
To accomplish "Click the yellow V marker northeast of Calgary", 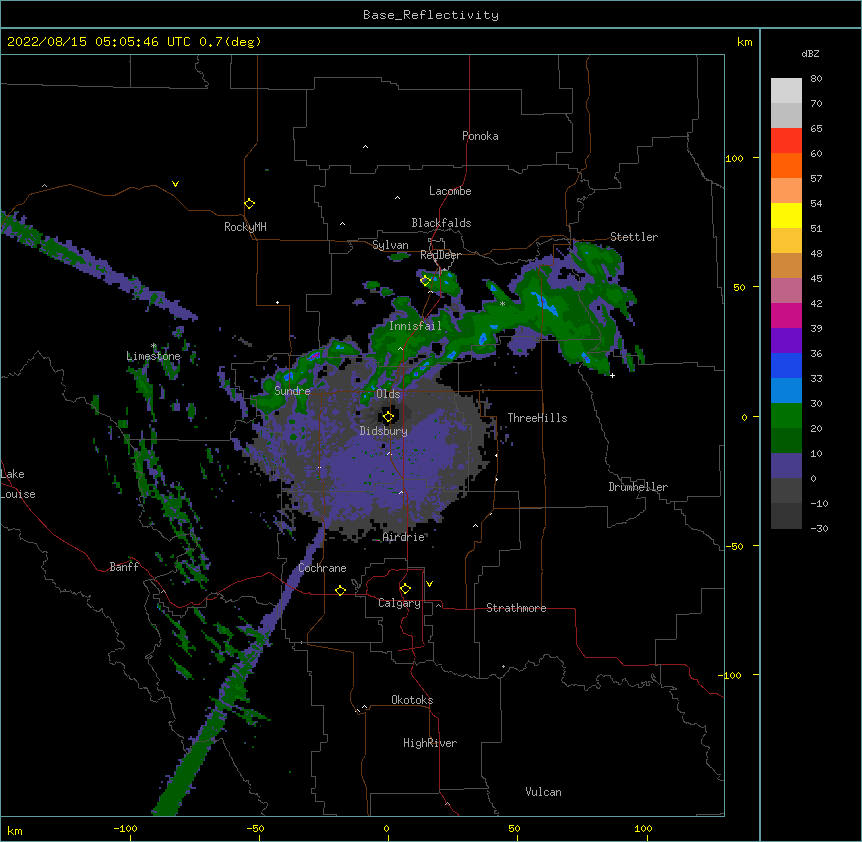I will click(429, 584).
